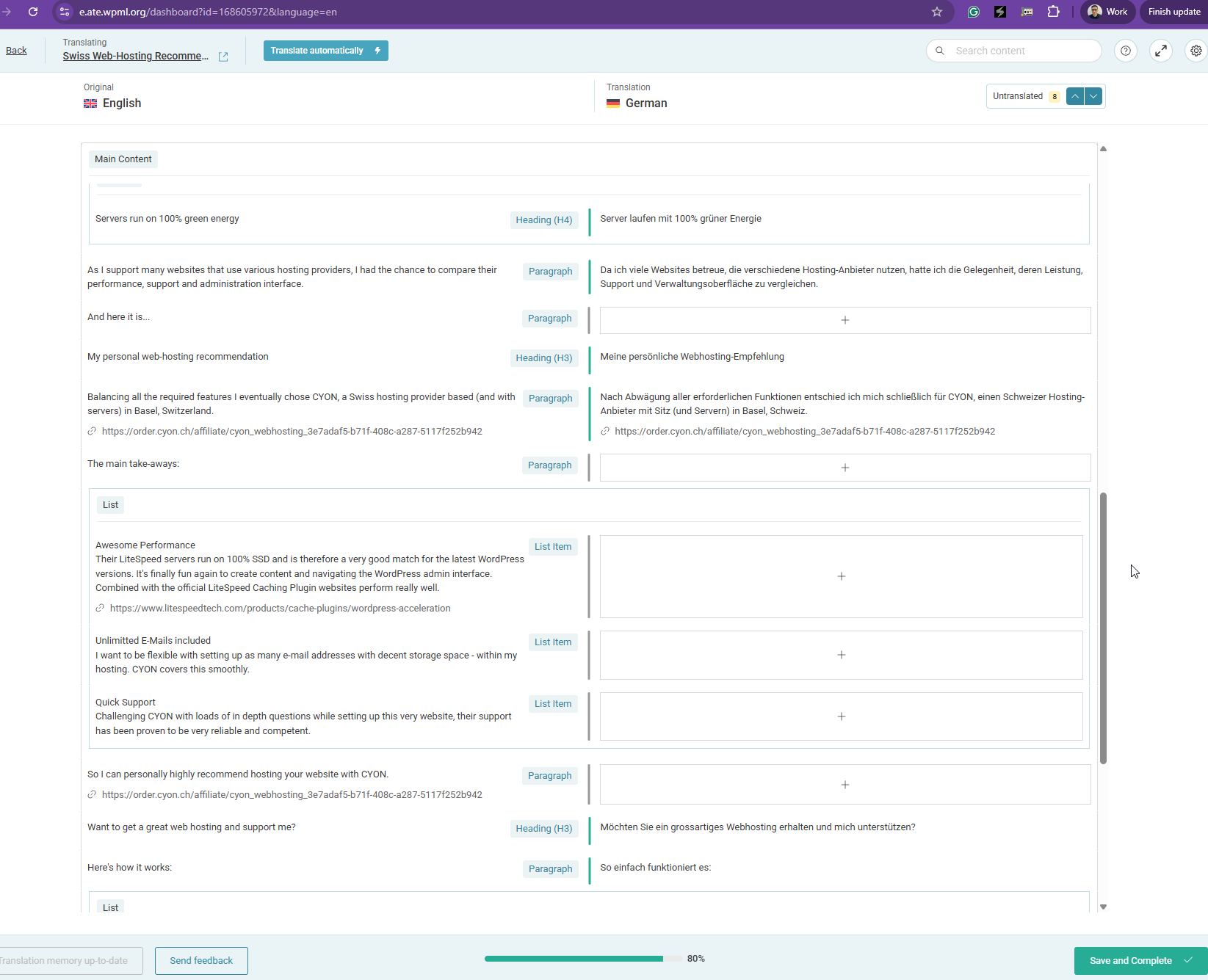1208x980 pixels.
Task: Edit translation starting 'Nach Abwägung aller erforderlichen'
Action: [x=842, y=404]
